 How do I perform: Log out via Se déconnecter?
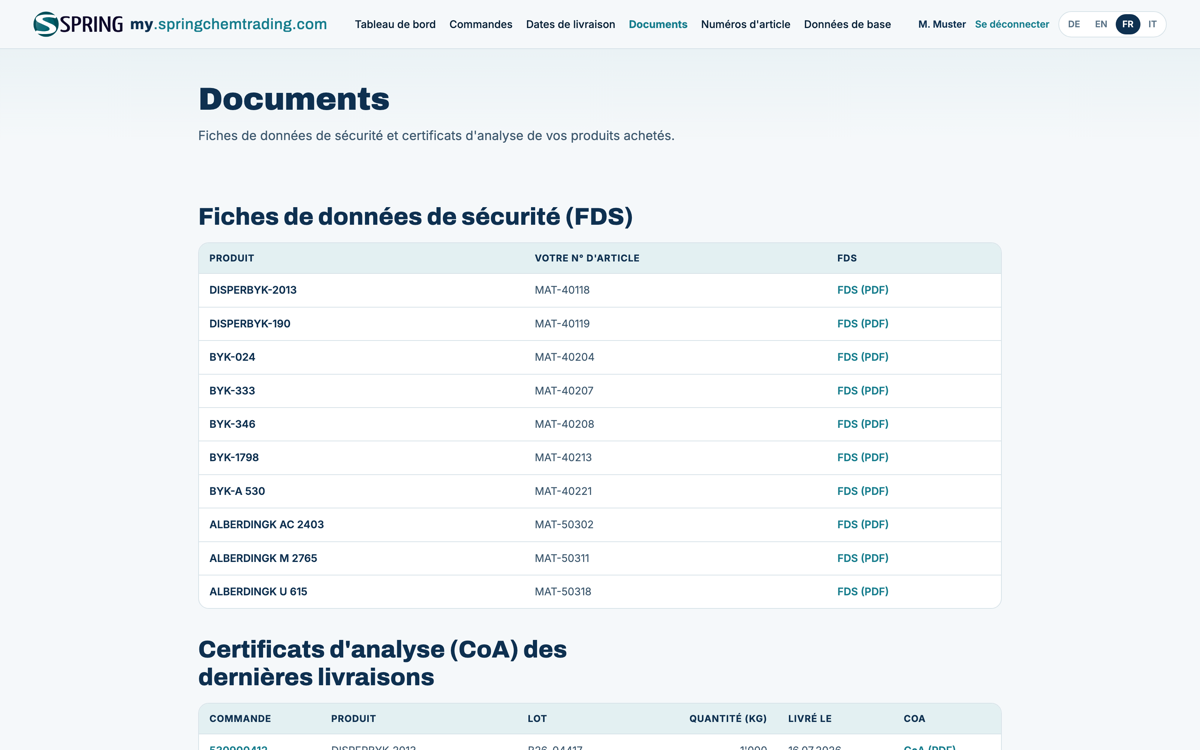click(1012, 24)
